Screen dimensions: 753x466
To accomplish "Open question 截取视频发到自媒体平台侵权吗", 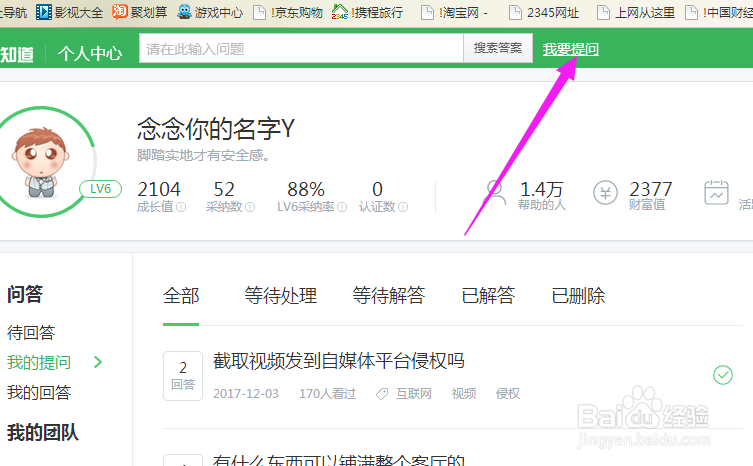I will pyautogui.click(x=339, y=361).
